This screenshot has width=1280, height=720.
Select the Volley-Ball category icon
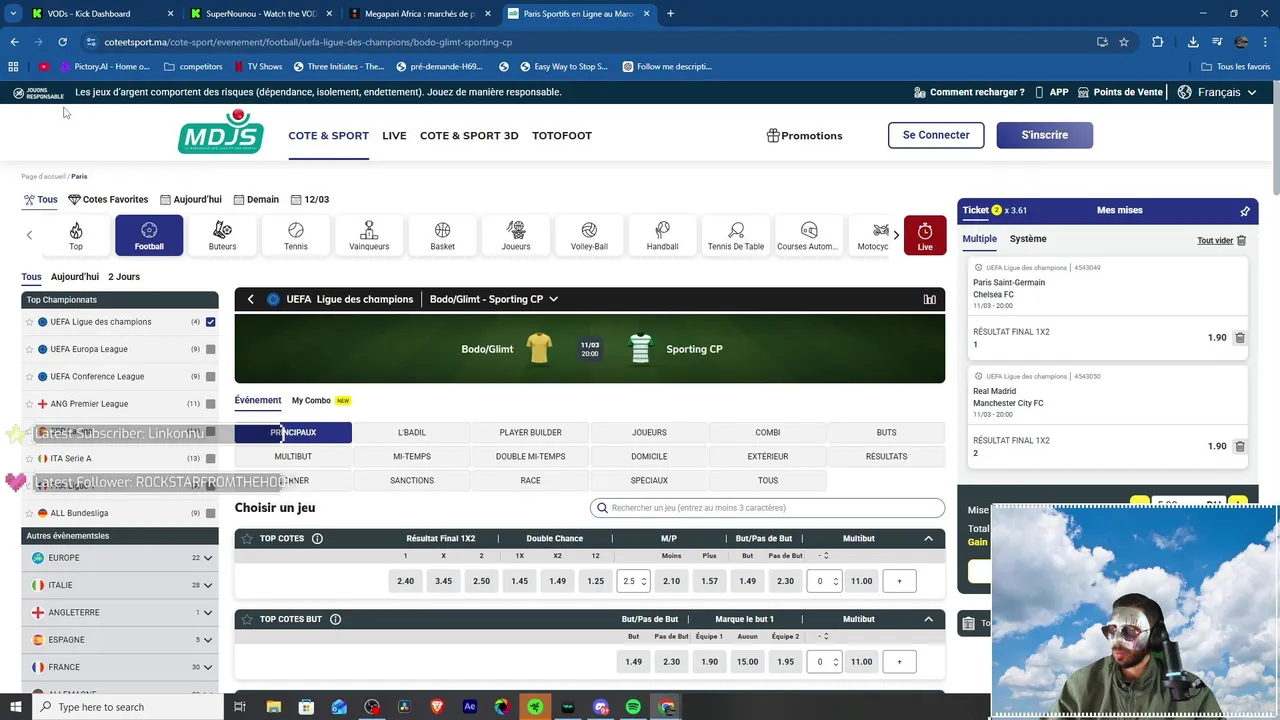(x=589, y=236)
